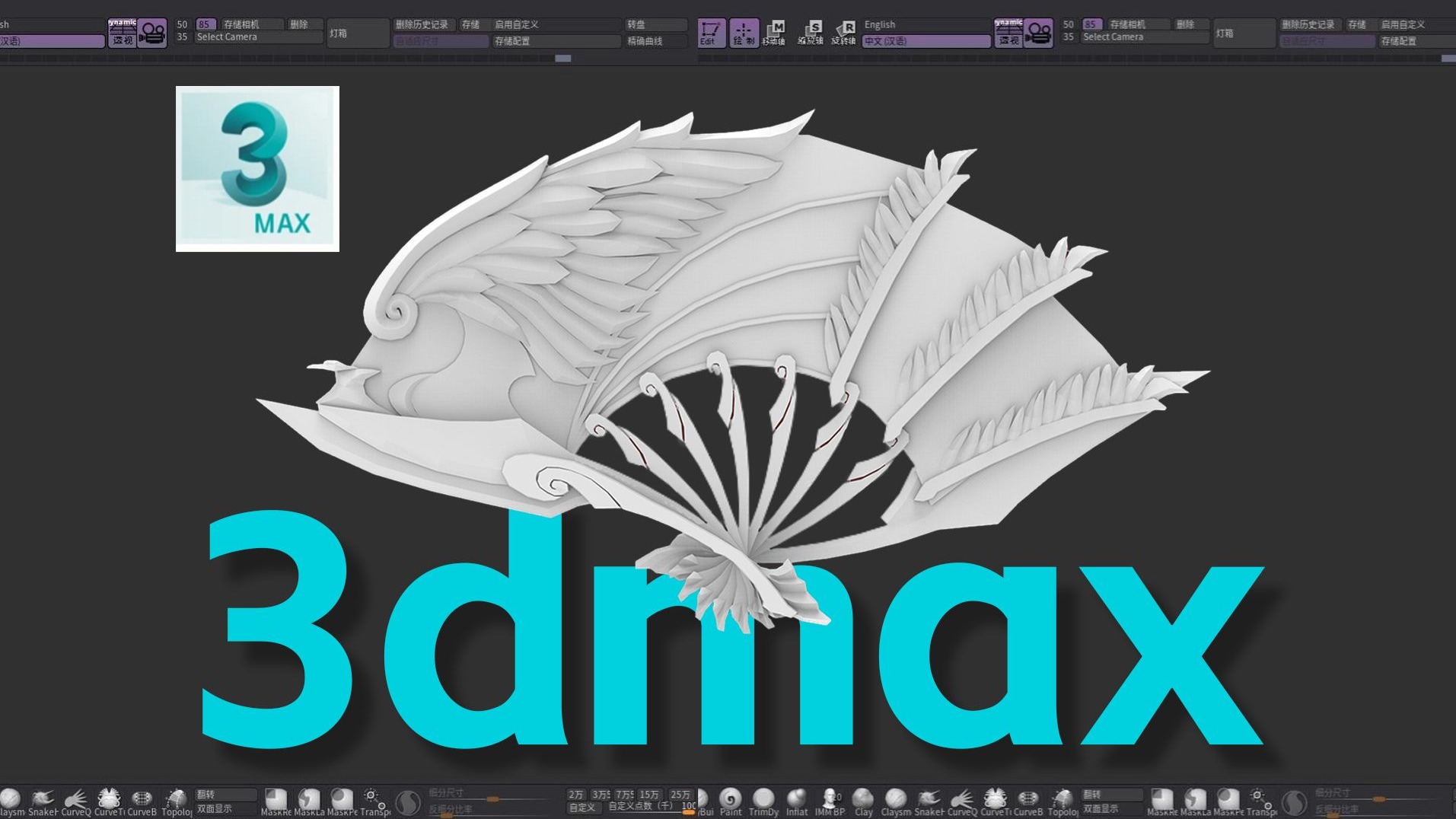Pick MaskLa brush left of 细分尺寸 slider
The image size is (1456, 819).
pyautogui.click(x=309, y=802)
